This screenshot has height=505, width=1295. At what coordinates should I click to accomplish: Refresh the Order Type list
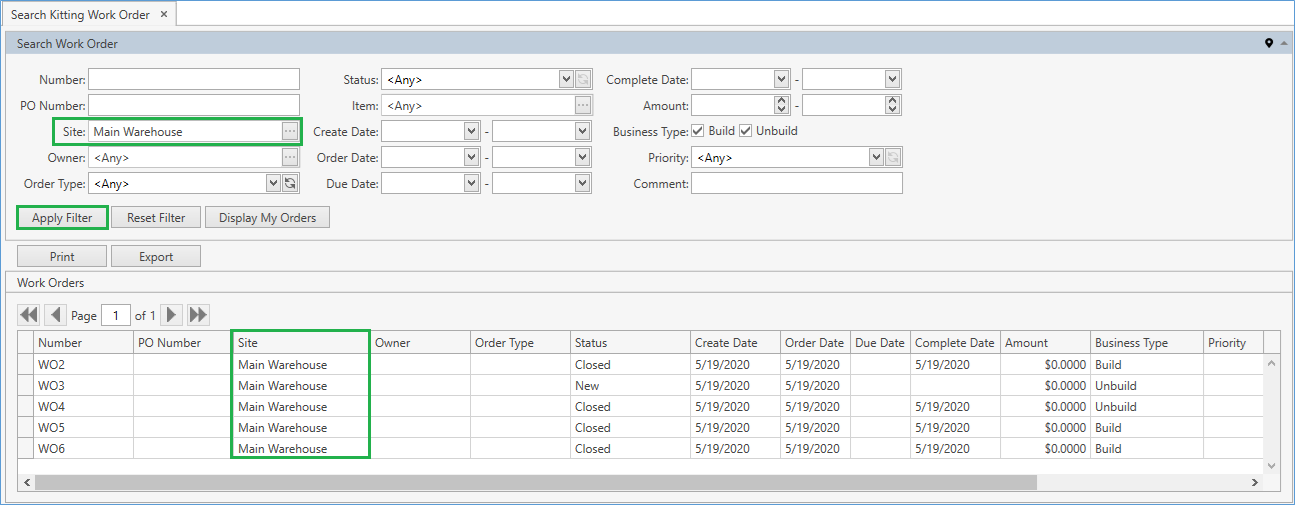[x=290, y=183]
